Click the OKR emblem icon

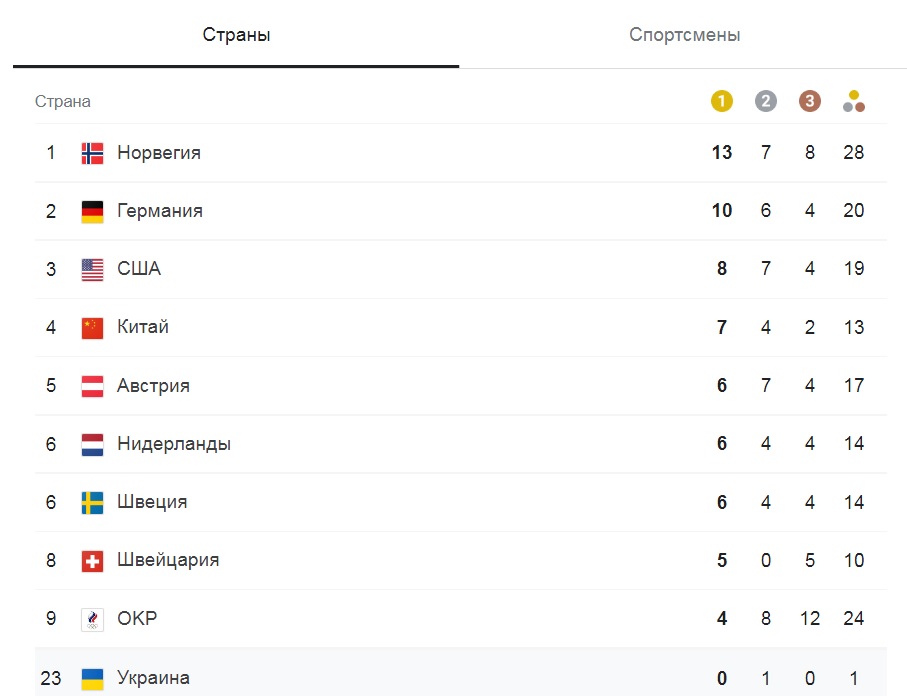coord(91,618)
